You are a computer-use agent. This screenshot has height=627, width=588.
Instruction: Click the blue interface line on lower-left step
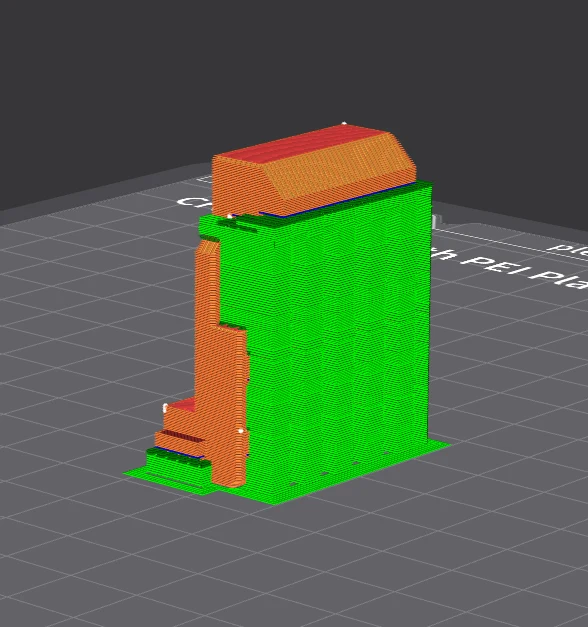click(179, 452)
